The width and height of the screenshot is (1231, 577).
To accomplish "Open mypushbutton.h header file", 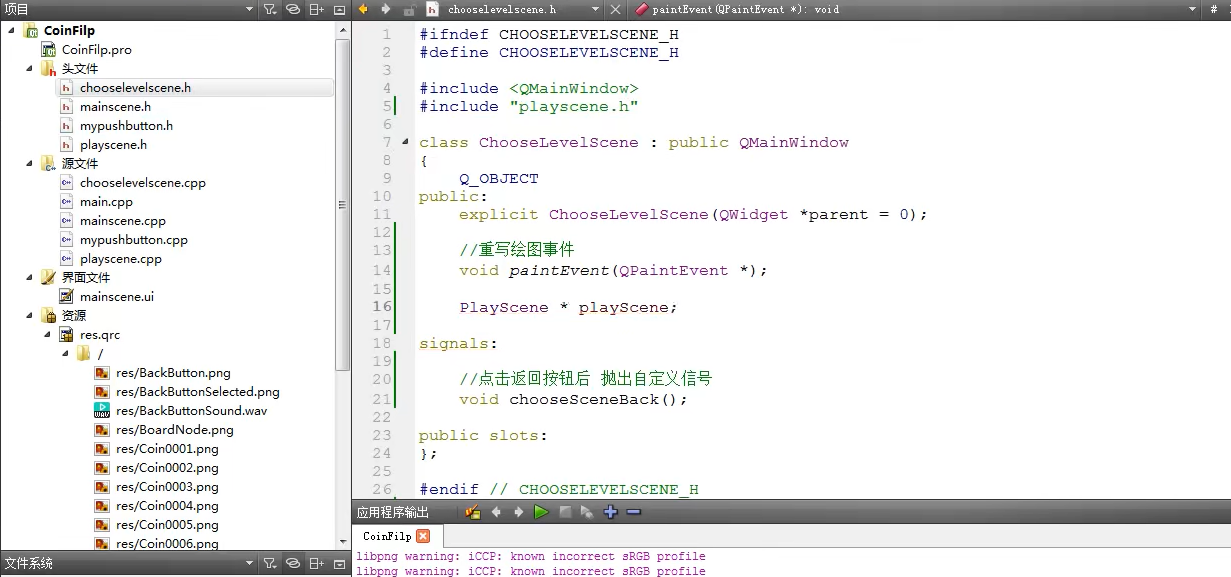I will [x=126, y=126].
